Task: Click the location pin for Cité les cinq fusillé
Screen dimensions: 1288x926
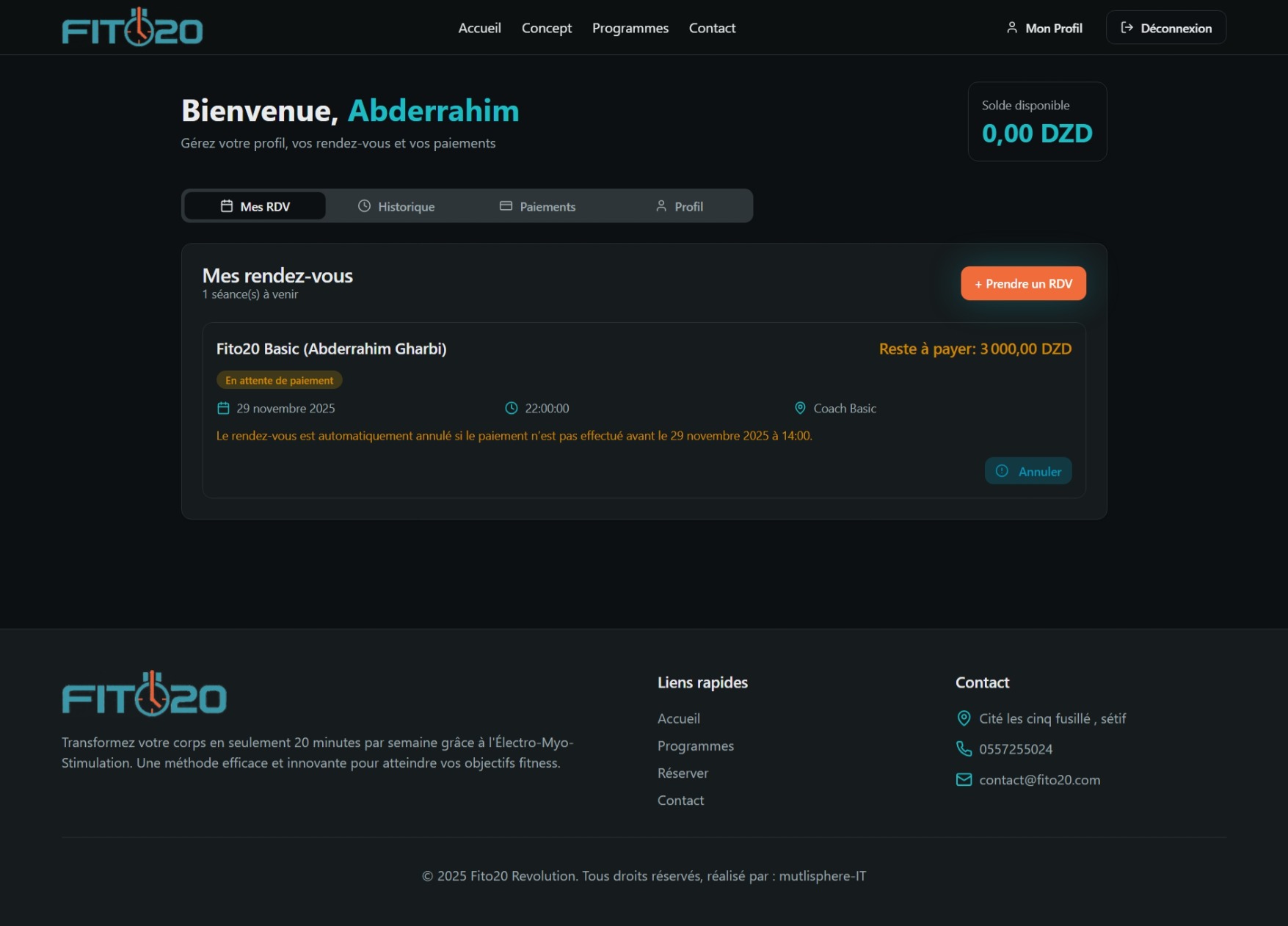Action: point(963,718)
